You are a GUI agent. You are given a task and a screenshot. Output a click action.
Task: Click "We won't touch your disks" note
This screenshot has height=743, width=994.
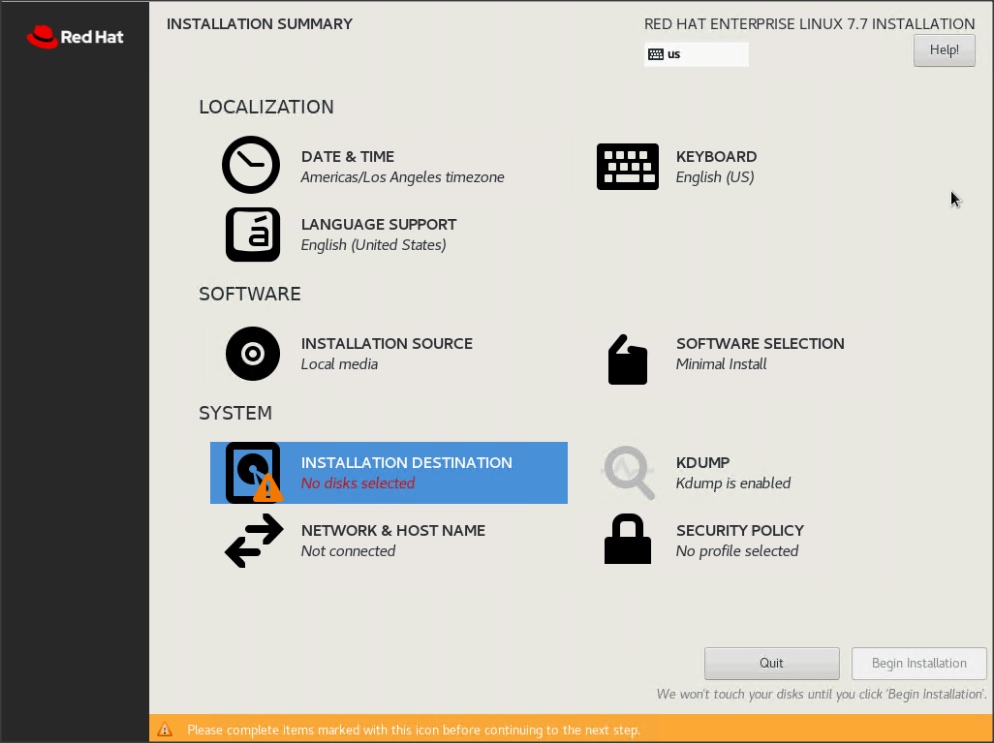point(822,695)
